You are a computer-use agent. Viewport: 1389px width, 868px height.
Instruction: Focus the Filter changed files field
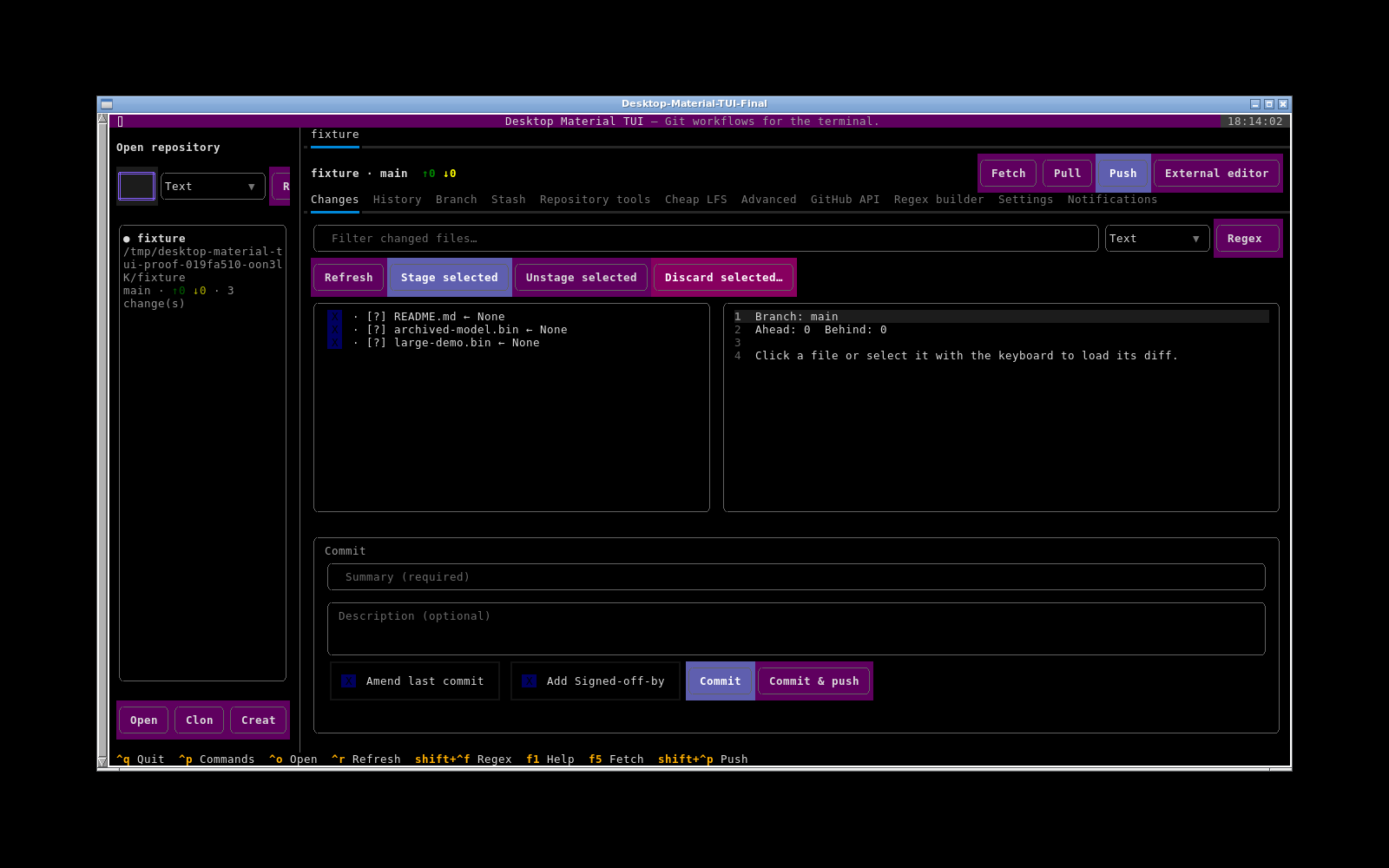coord(706,239)
